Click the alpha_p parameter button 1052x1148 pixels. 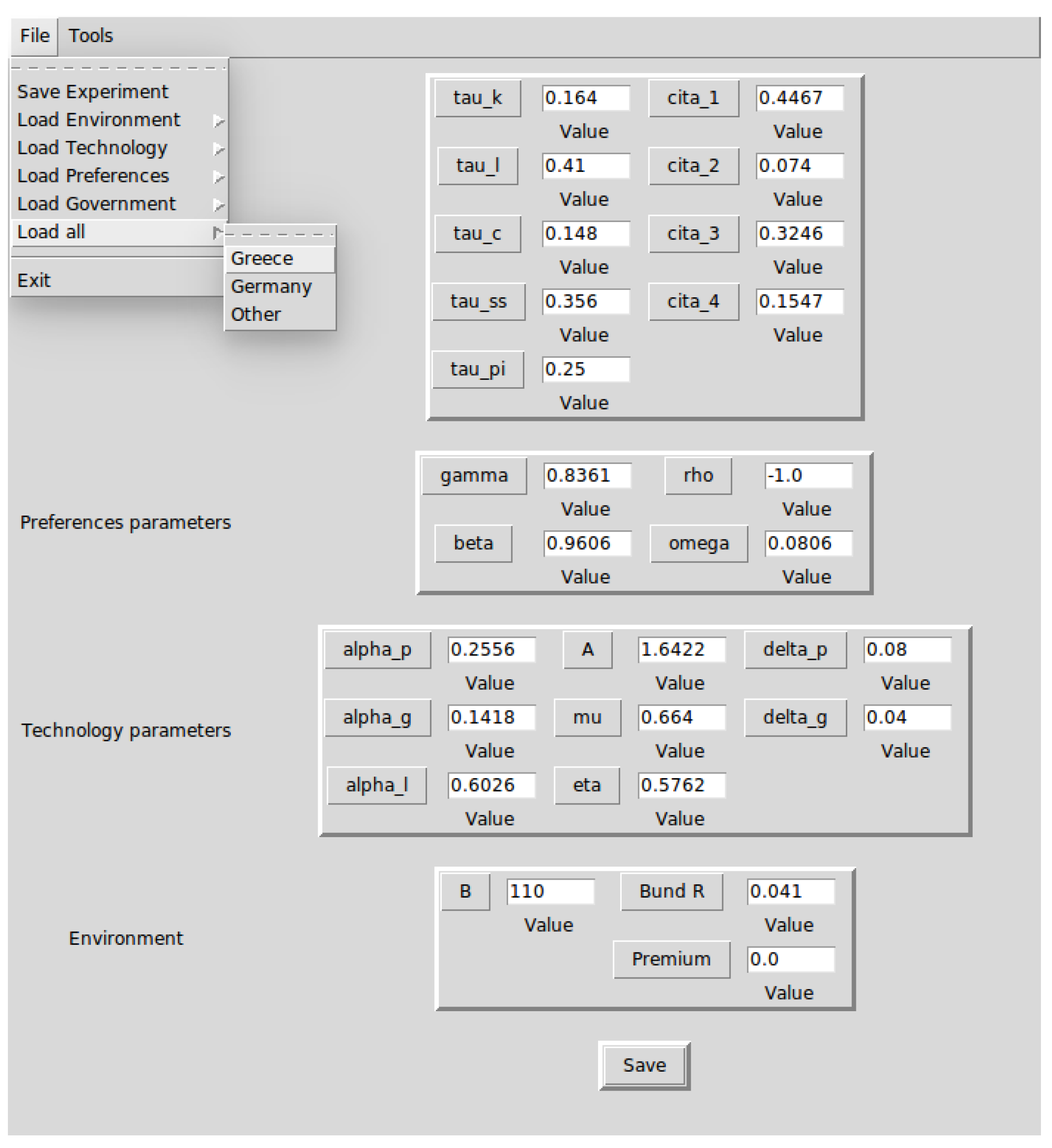pyautogui.click(x=378, y=650)
